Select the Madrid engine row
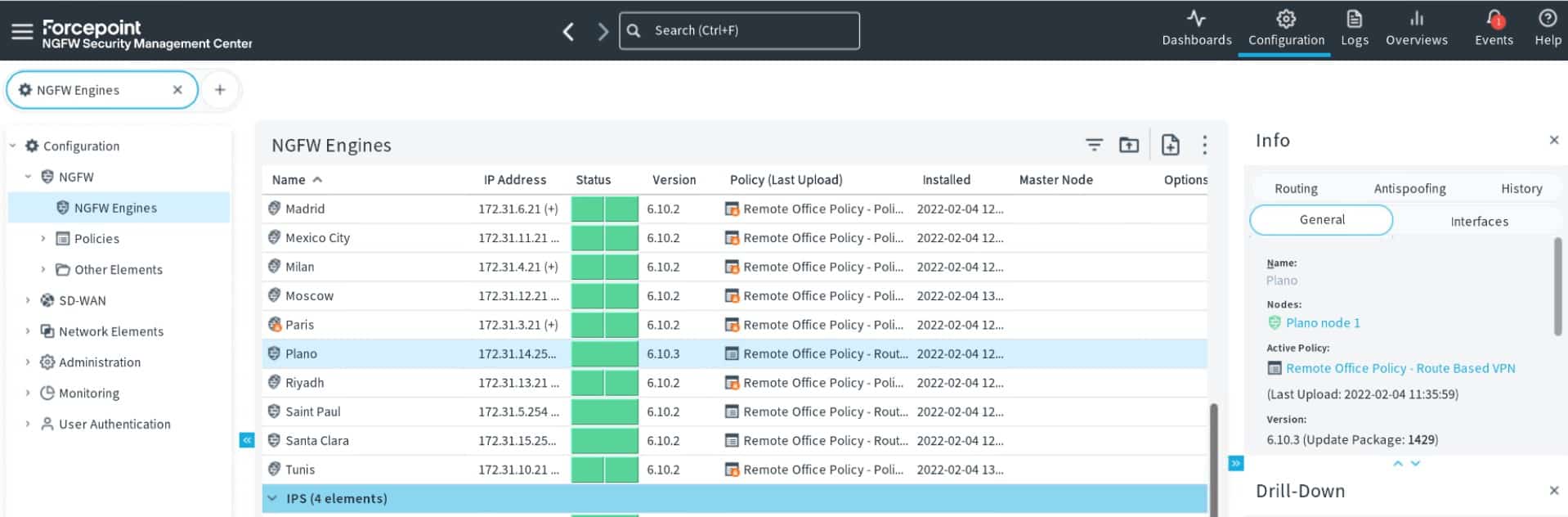This screenshot has height=517, width=1568. [734, 209]
